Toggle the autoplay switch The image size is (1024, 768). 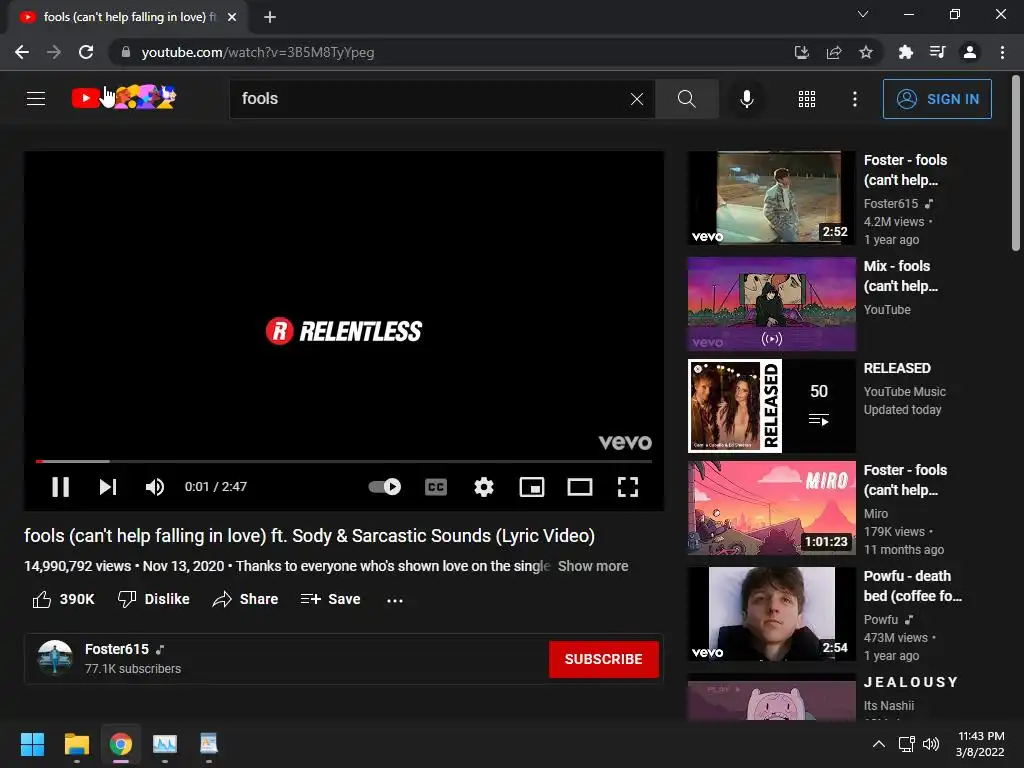coord(385,487)
